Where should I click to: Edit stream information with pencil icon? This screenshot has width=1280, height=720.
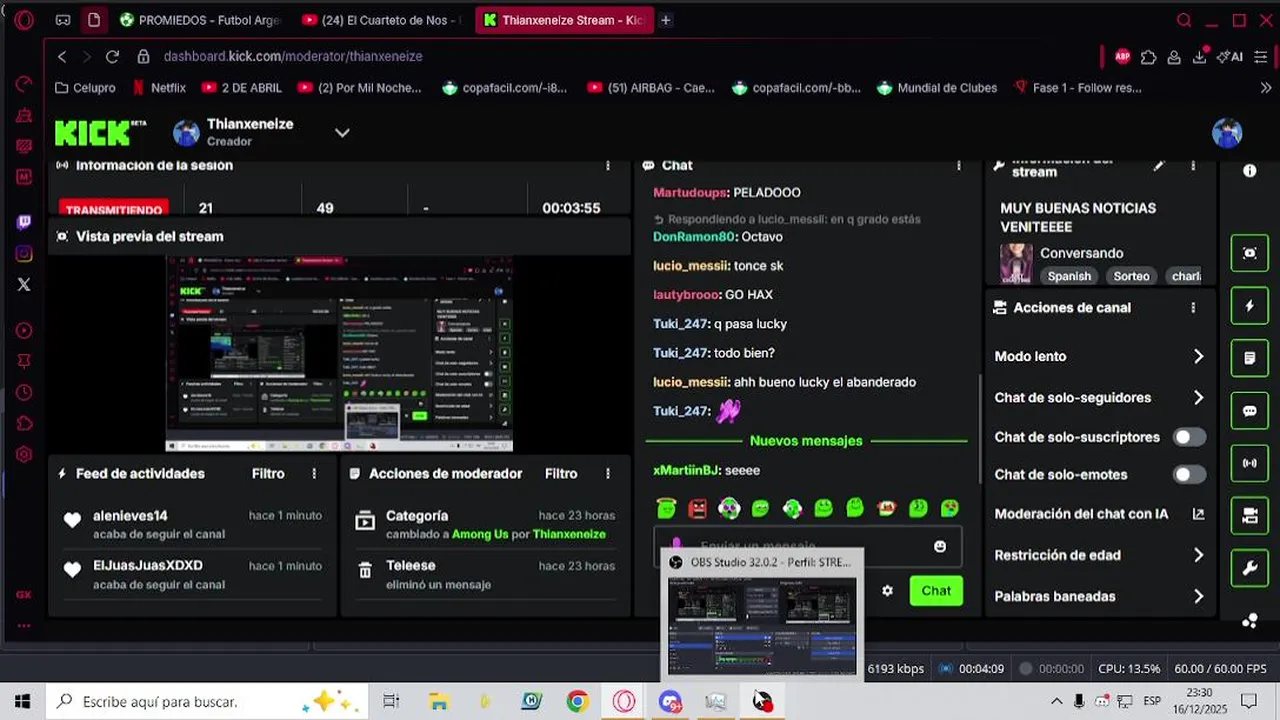point(1159,166)
